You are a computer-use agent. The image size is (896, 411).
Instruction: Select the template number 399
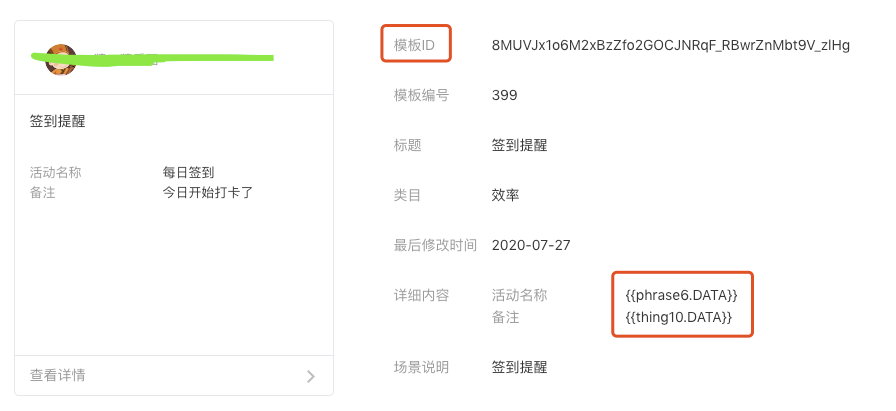pyautogui.click(x=505, y=95)
